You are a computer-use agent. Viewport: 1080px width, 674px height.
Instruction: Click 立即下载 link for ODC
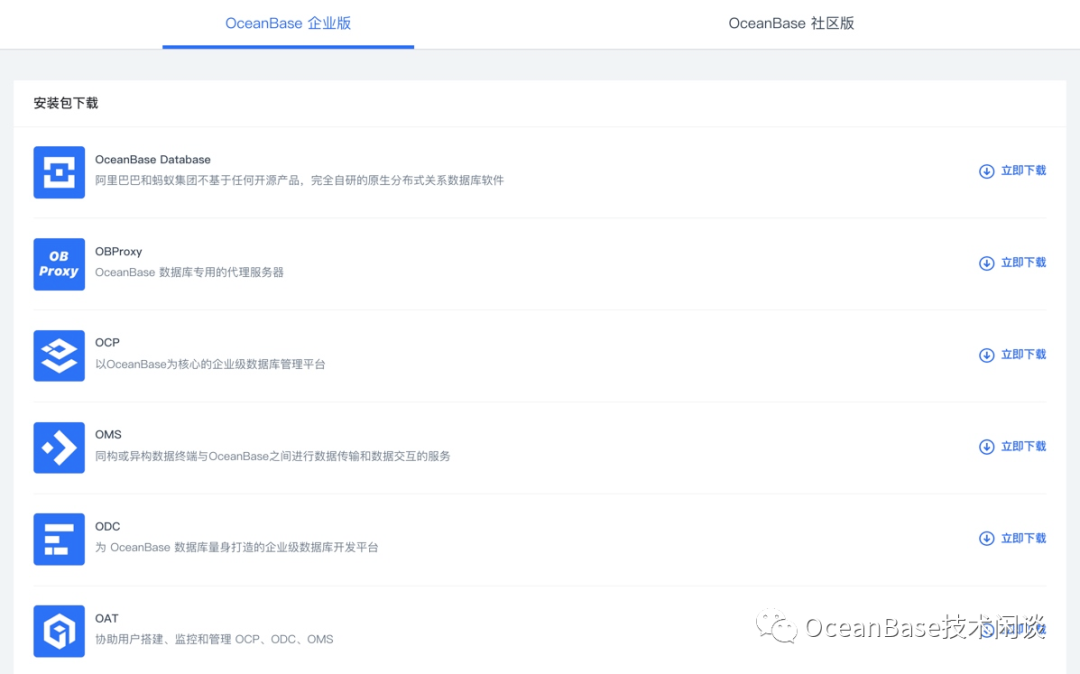1023,538
